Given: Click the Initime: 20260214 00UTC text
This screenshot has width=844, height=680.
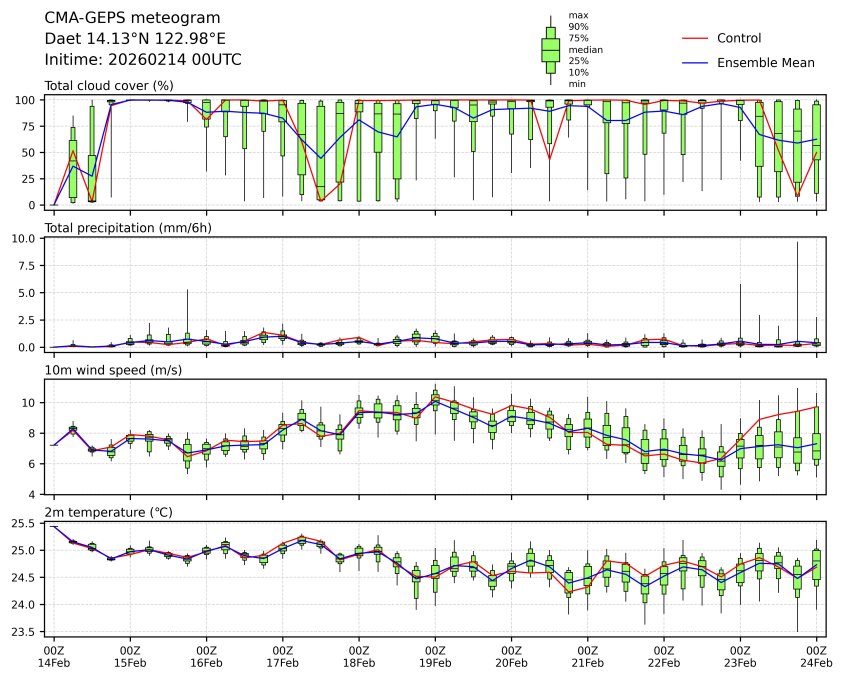Looking at the screenshot, I should pos(143,60).
